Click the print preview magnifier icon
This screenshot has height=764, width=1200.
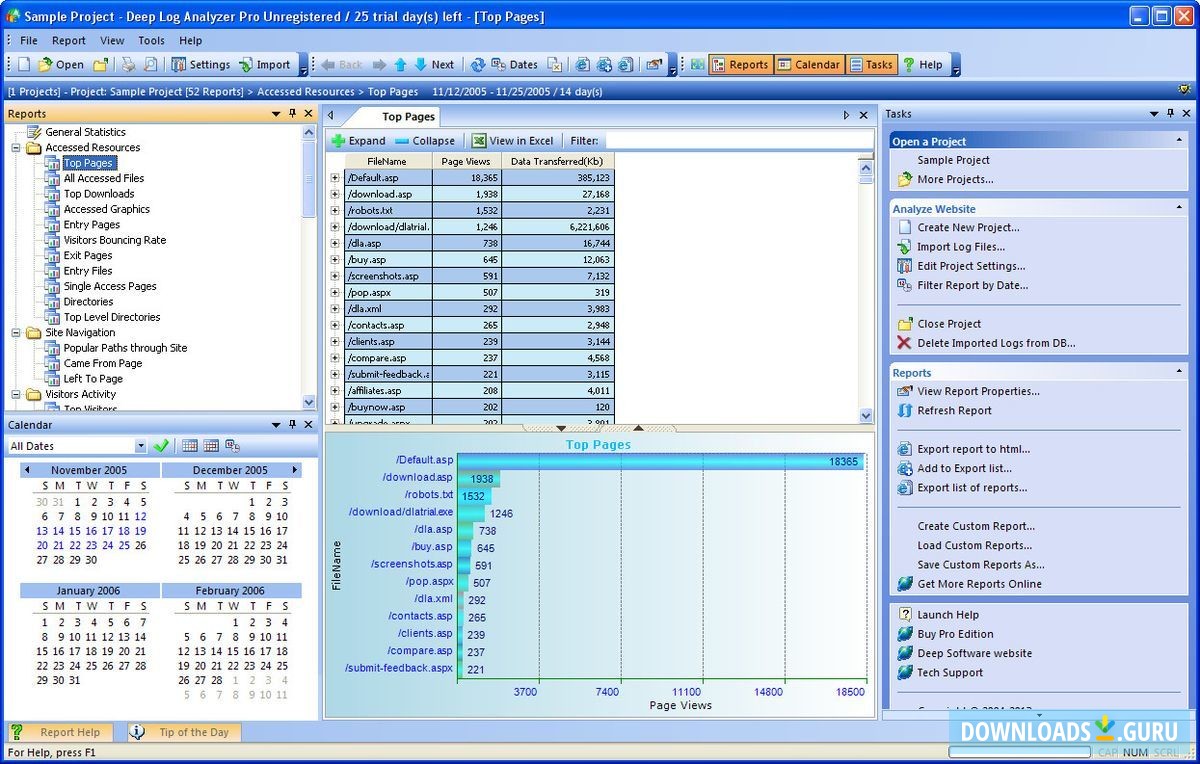151,64
